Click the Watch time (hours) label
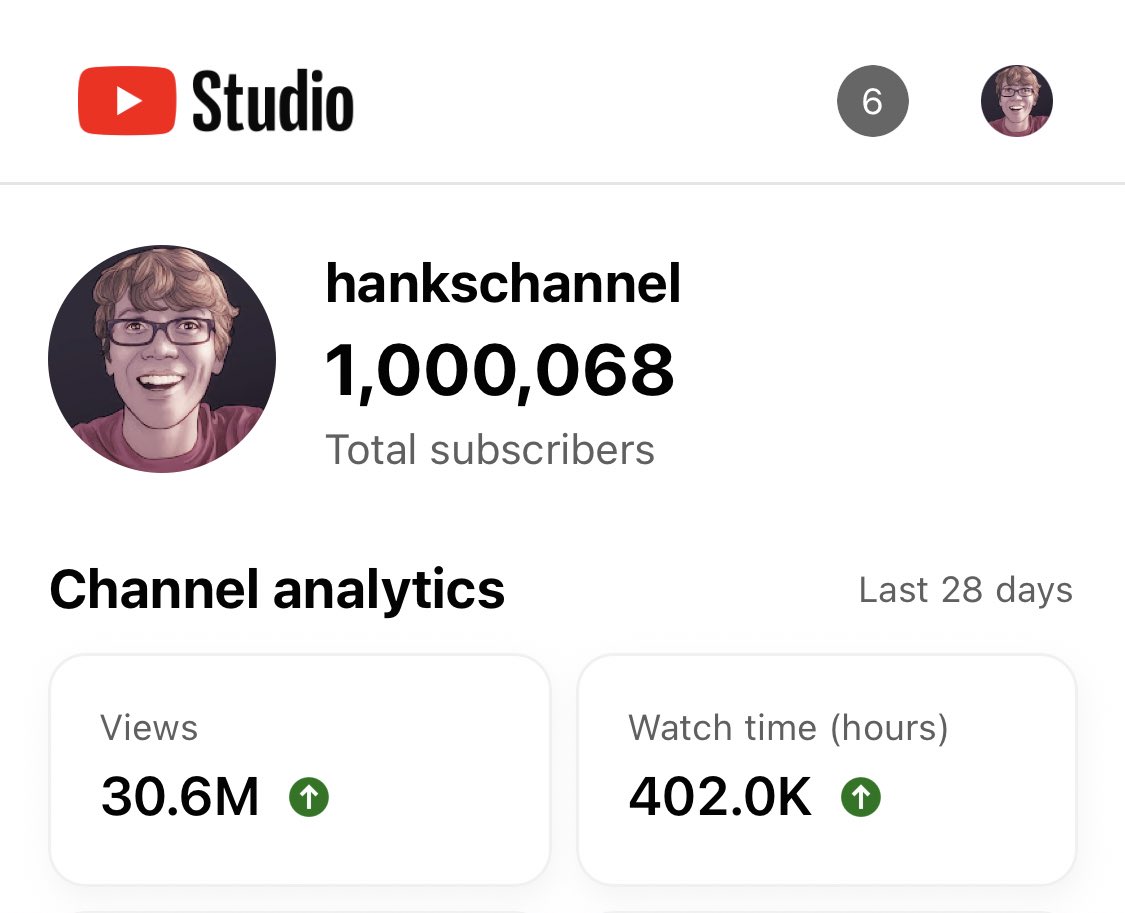 (x=787, y=728)
